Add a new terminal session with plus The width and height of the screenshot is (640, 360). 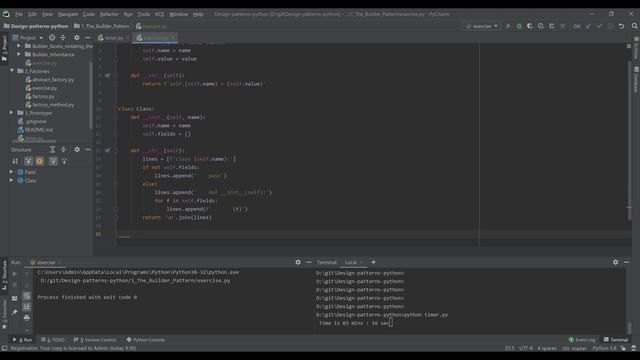click(x=373, y=262)
